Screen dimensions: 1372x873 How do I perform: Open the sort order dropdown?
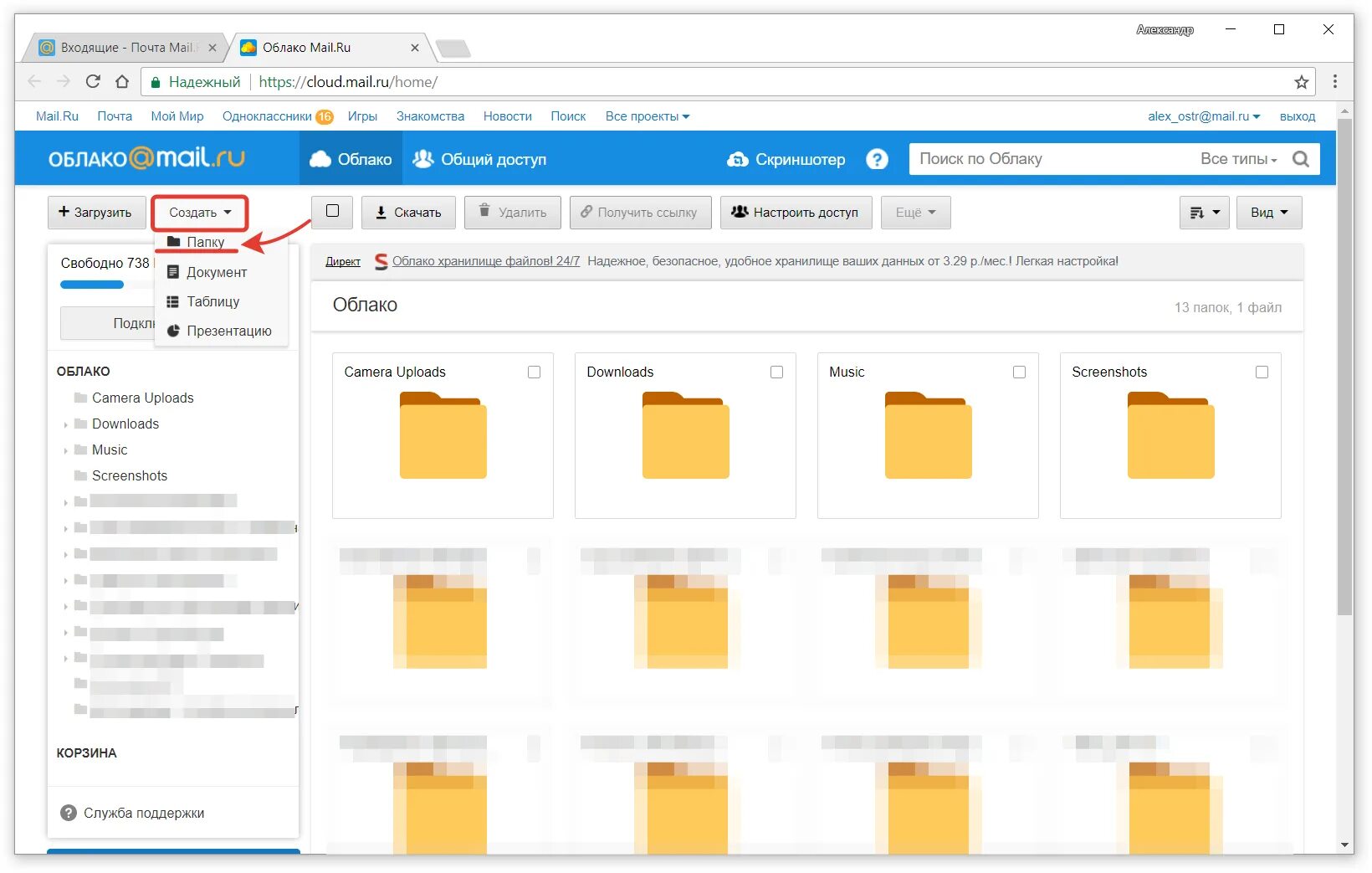pyautogui.click(x=1205, y=213)
